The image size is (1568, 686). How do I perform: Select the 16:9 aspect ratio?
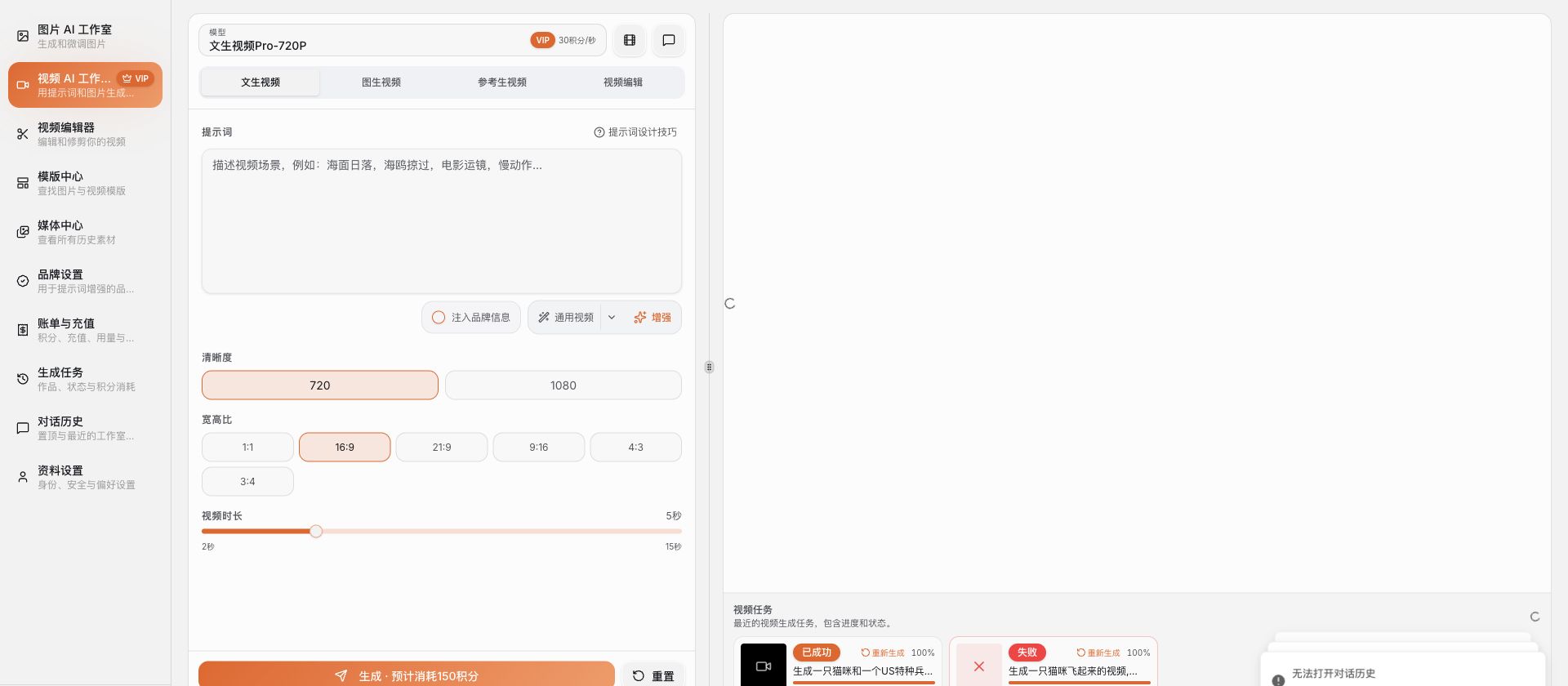(345, 448)
